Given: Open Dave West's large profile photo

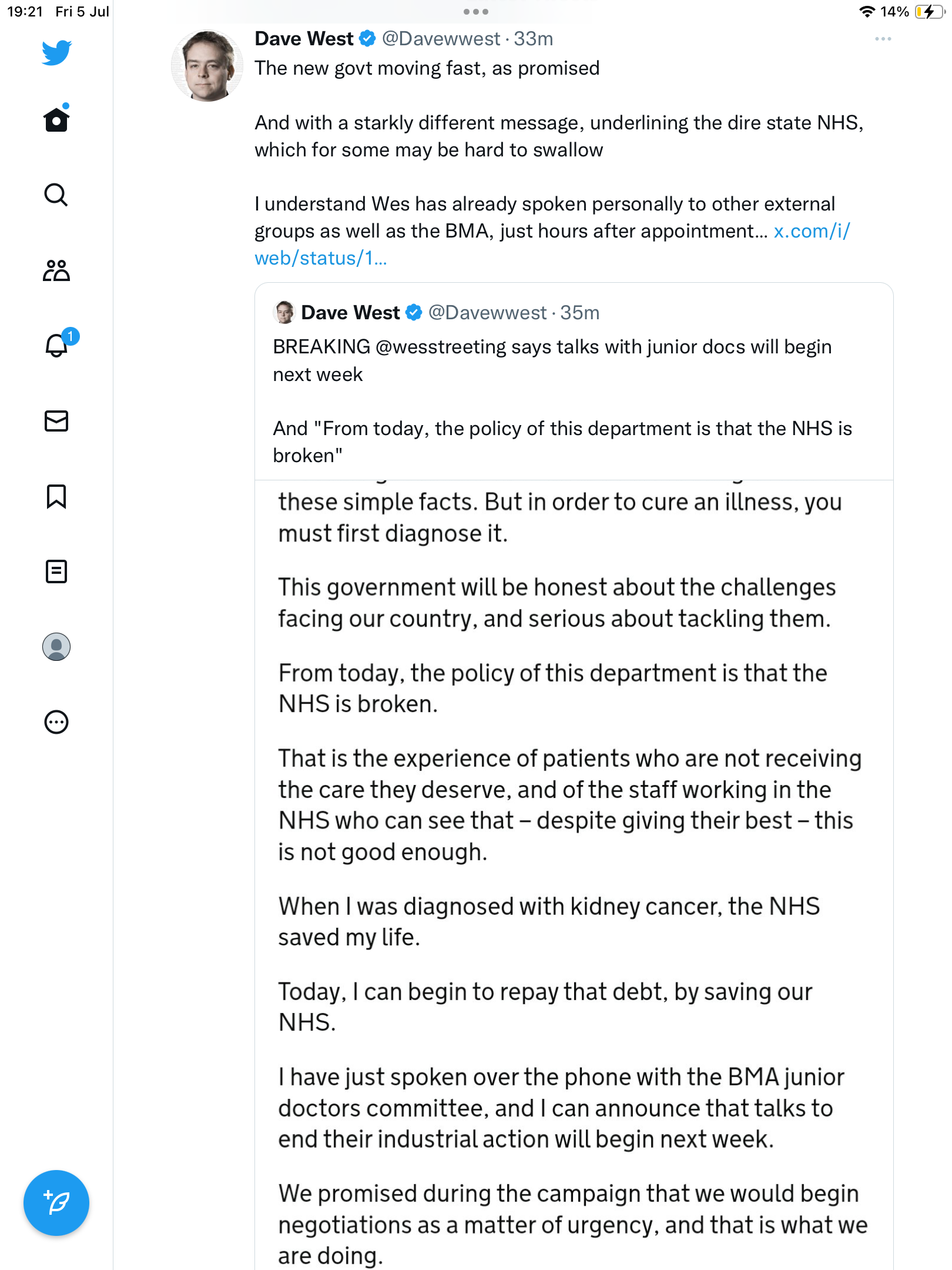Looking at the screenshot, I should (207, 66).
